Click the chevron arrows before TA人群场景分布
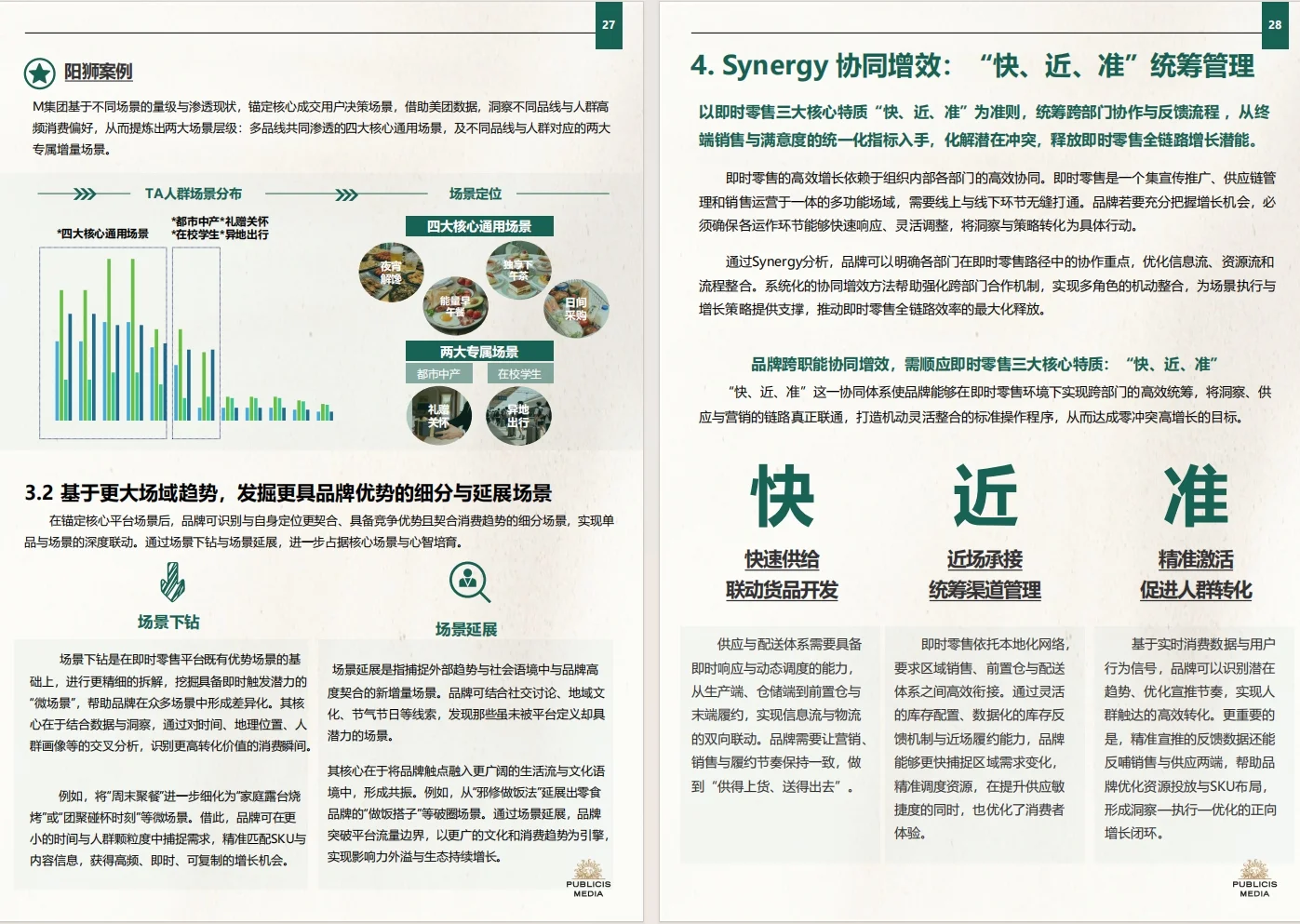The image size is (1300, 924). click(85, 194)
